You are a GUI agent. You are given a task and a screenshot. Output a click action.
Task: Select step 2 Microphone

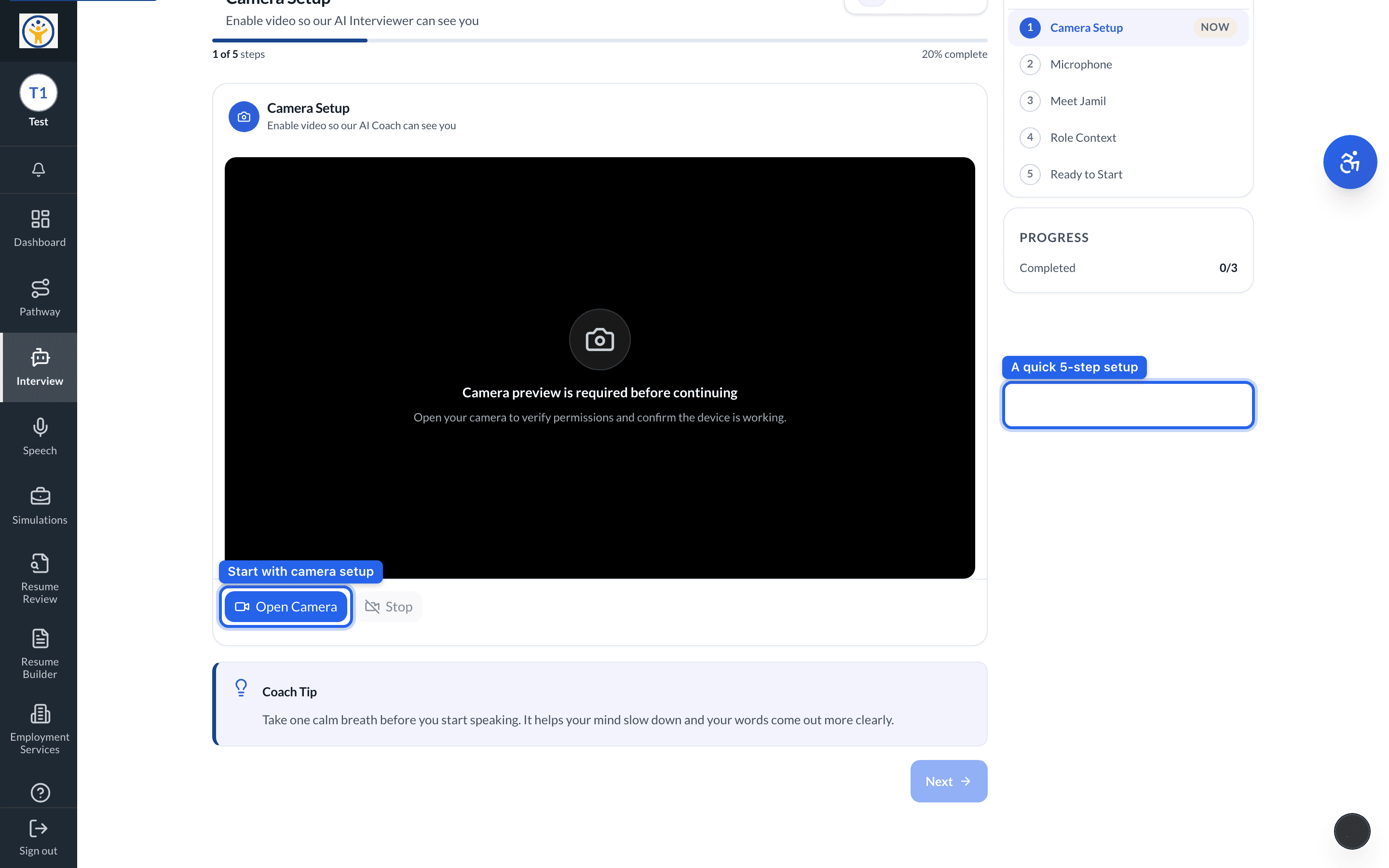[1128, 64]
